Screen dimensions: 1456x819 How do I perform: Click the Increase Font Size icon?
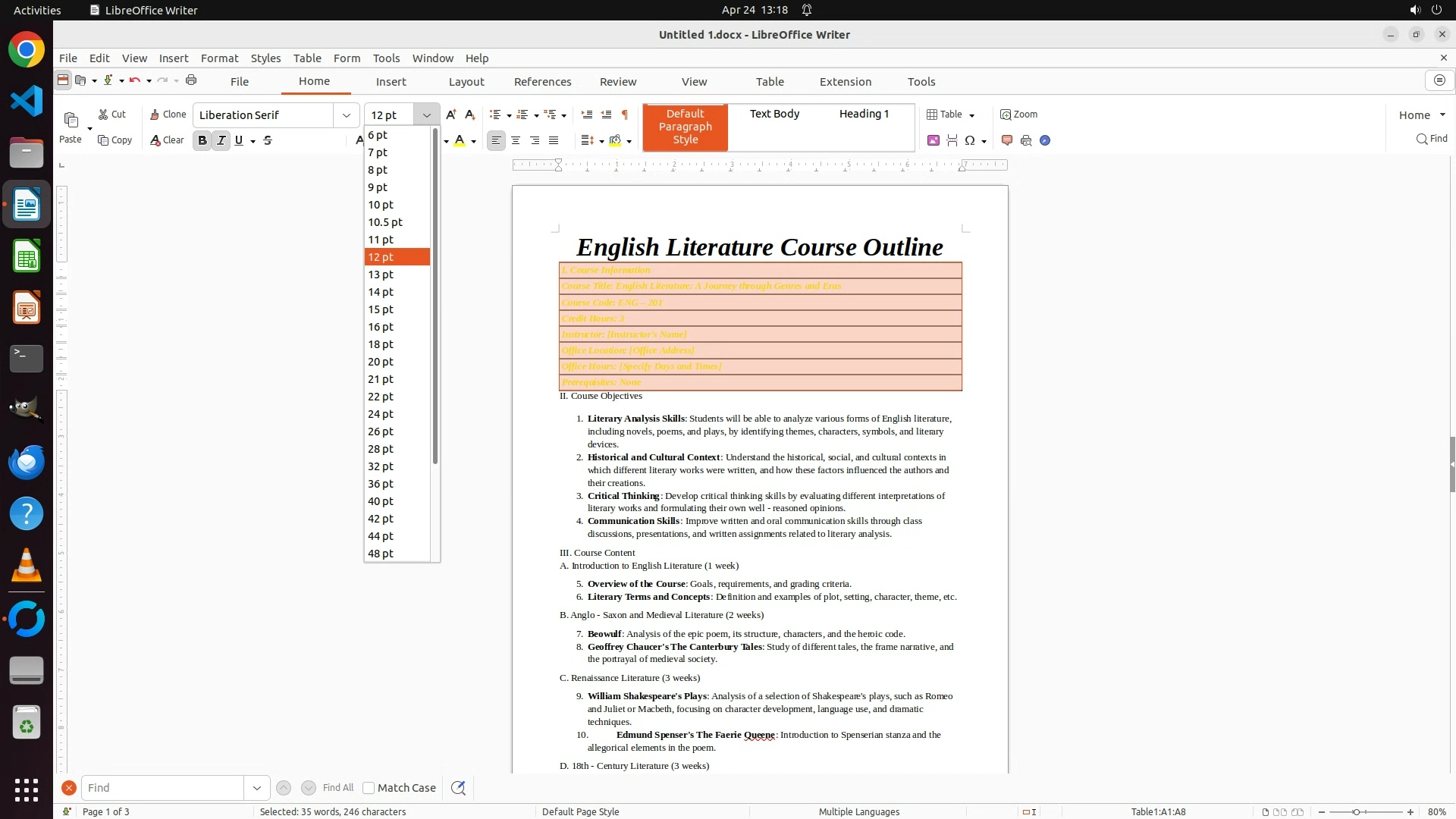(451, 115)
